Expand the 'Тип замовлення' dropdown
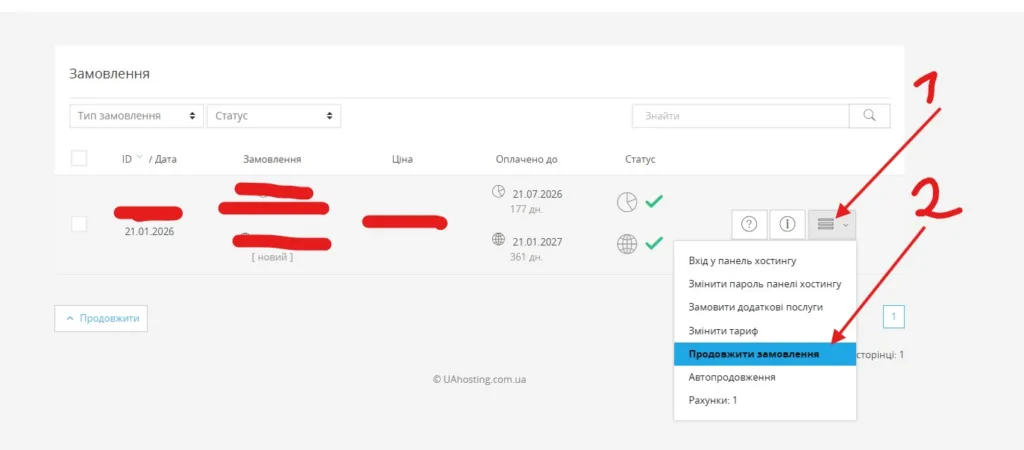 click(x=136, y=116)
